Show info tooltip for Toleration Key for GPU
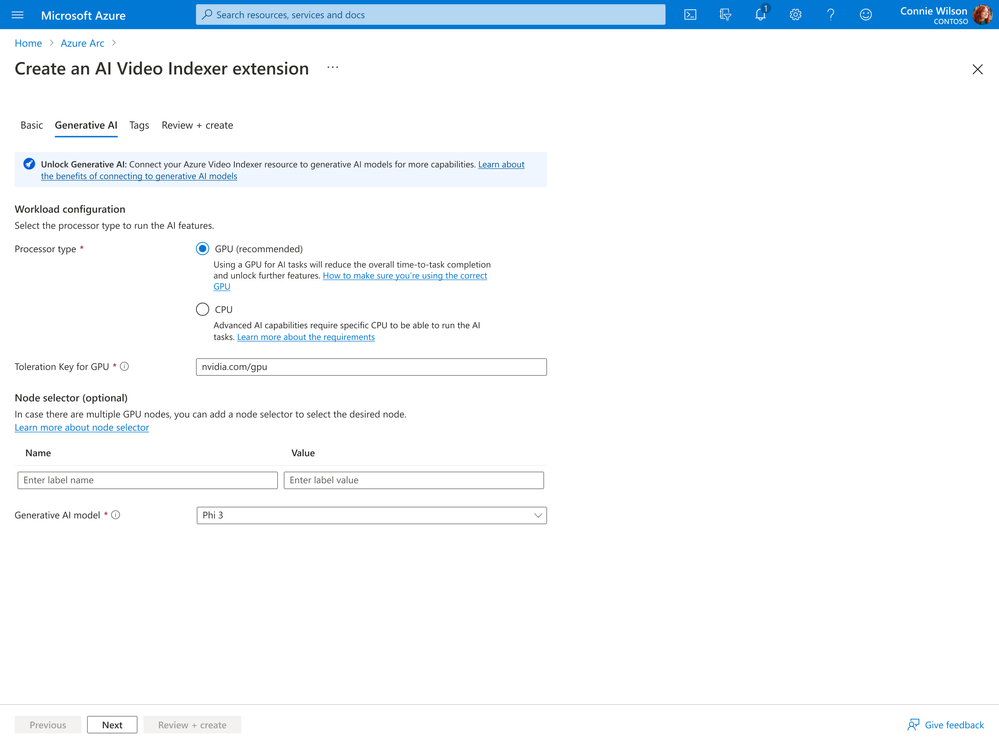 125,366
